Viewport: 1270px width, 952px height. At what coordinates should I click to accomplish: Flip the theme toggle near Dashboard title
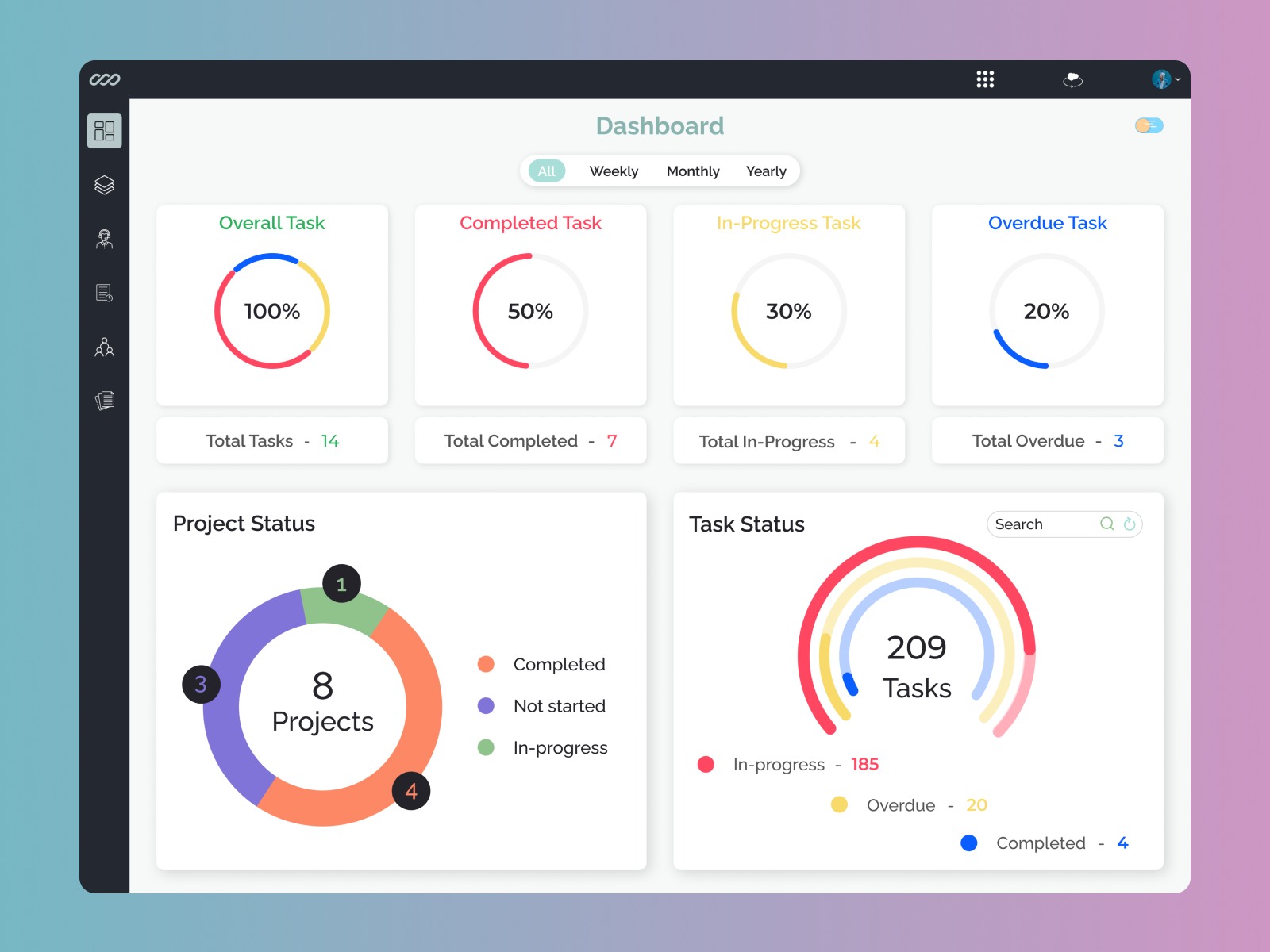click(x=1149, y=125)
